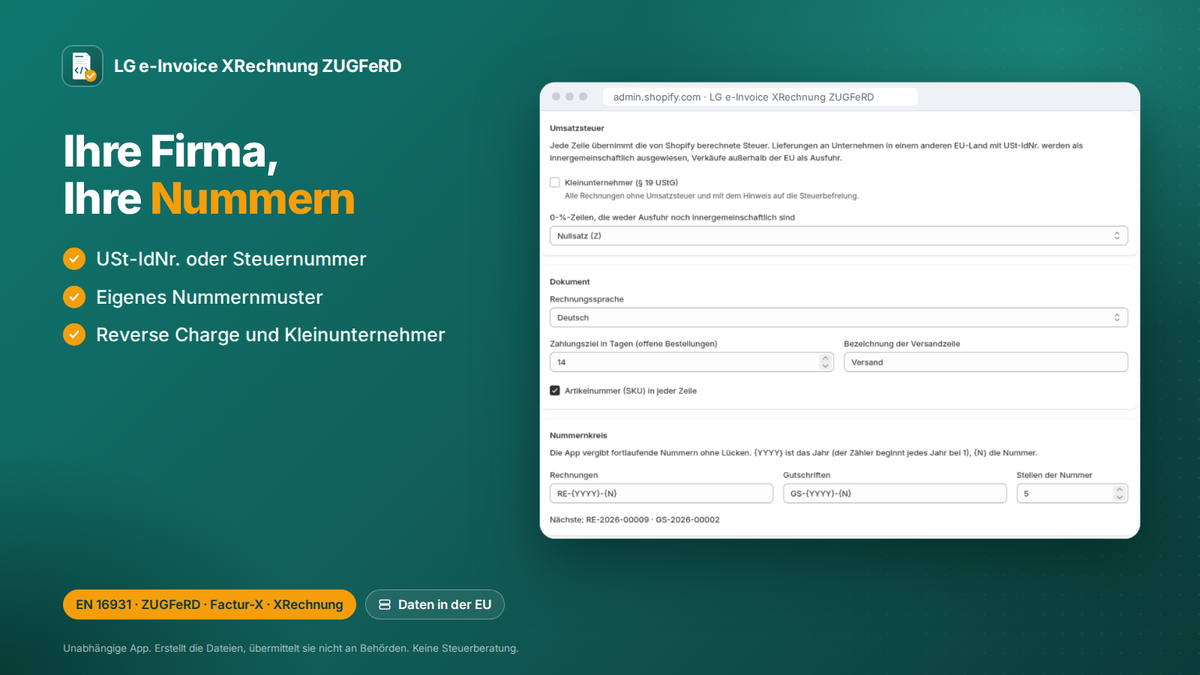Click the Zahlungsziel in Tagen stepper arrows
This screenshot has height=675, width=1200.
(825, 362)
